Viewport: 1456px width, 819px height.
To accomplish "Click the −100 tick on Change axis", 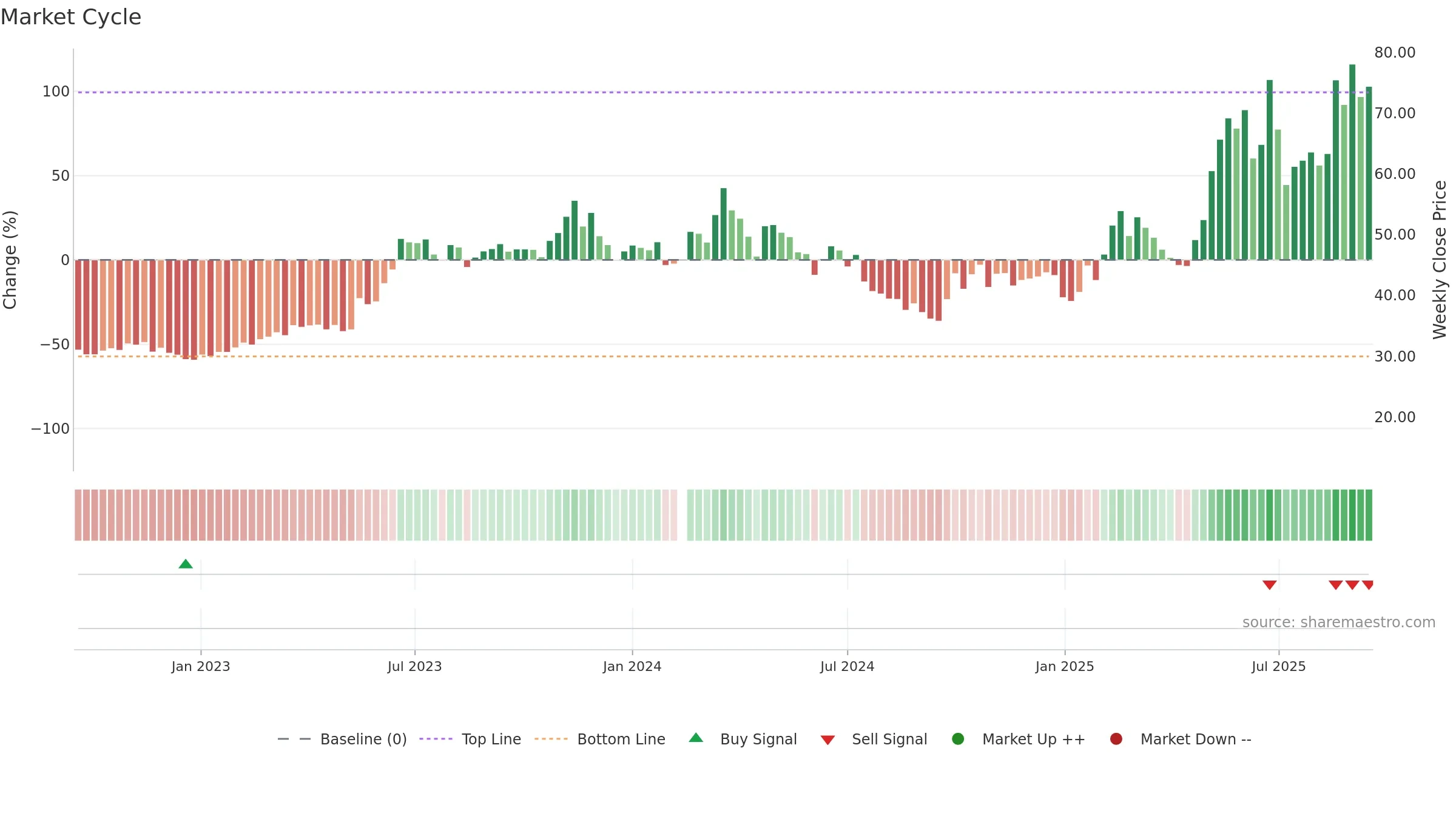I will (50, 429).
